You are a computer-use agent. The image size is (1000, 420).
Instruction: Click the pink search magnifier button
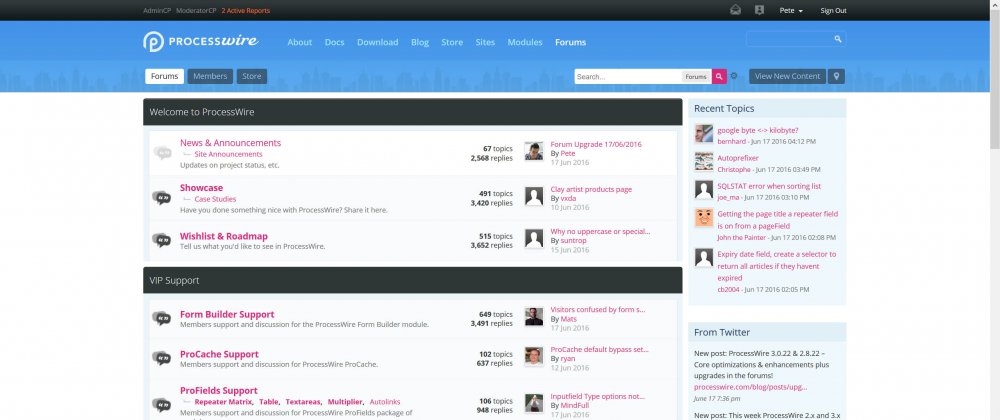click(719, 76)
